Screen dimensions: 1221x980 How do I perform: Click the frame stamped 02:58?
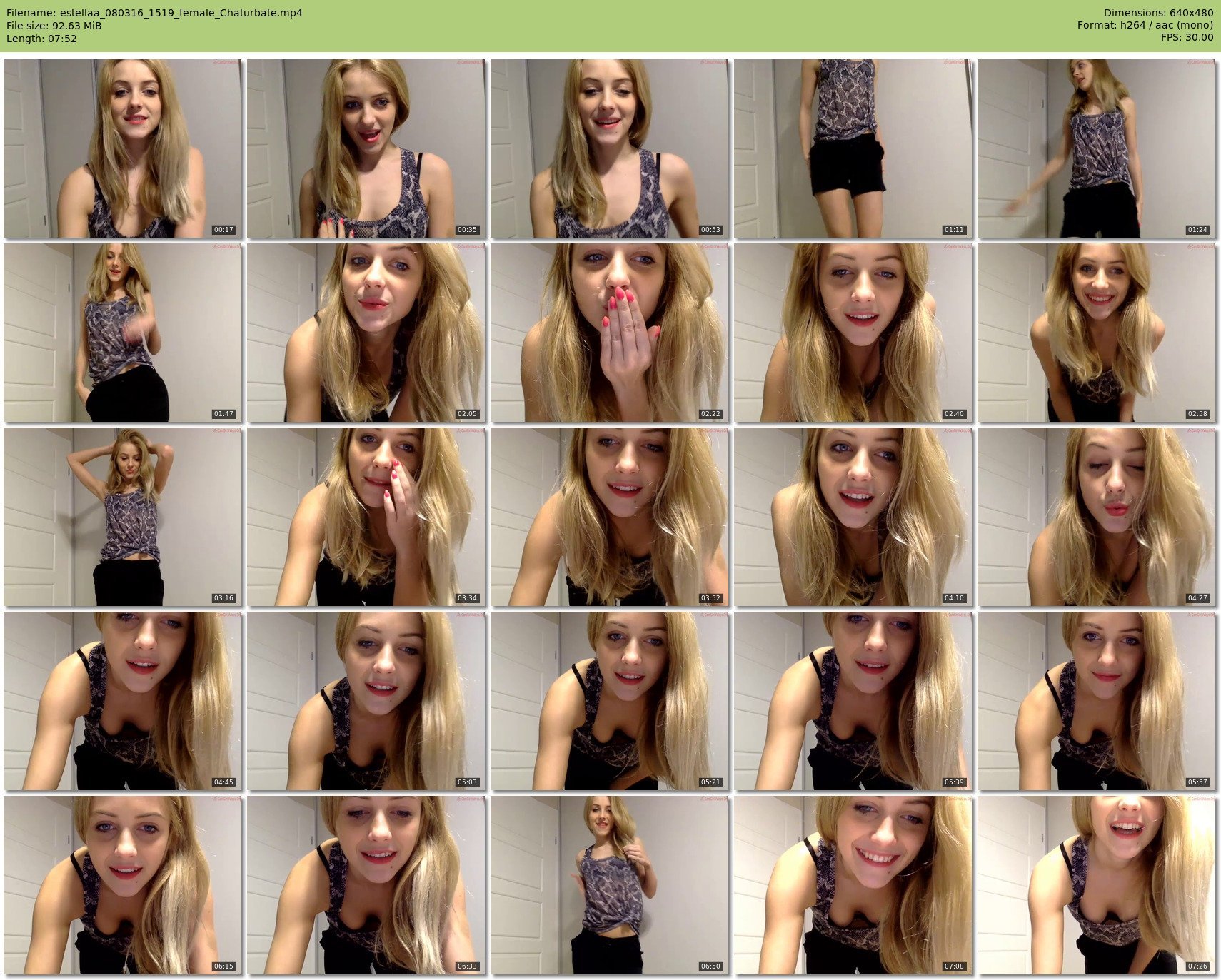tap(1097, 333)
